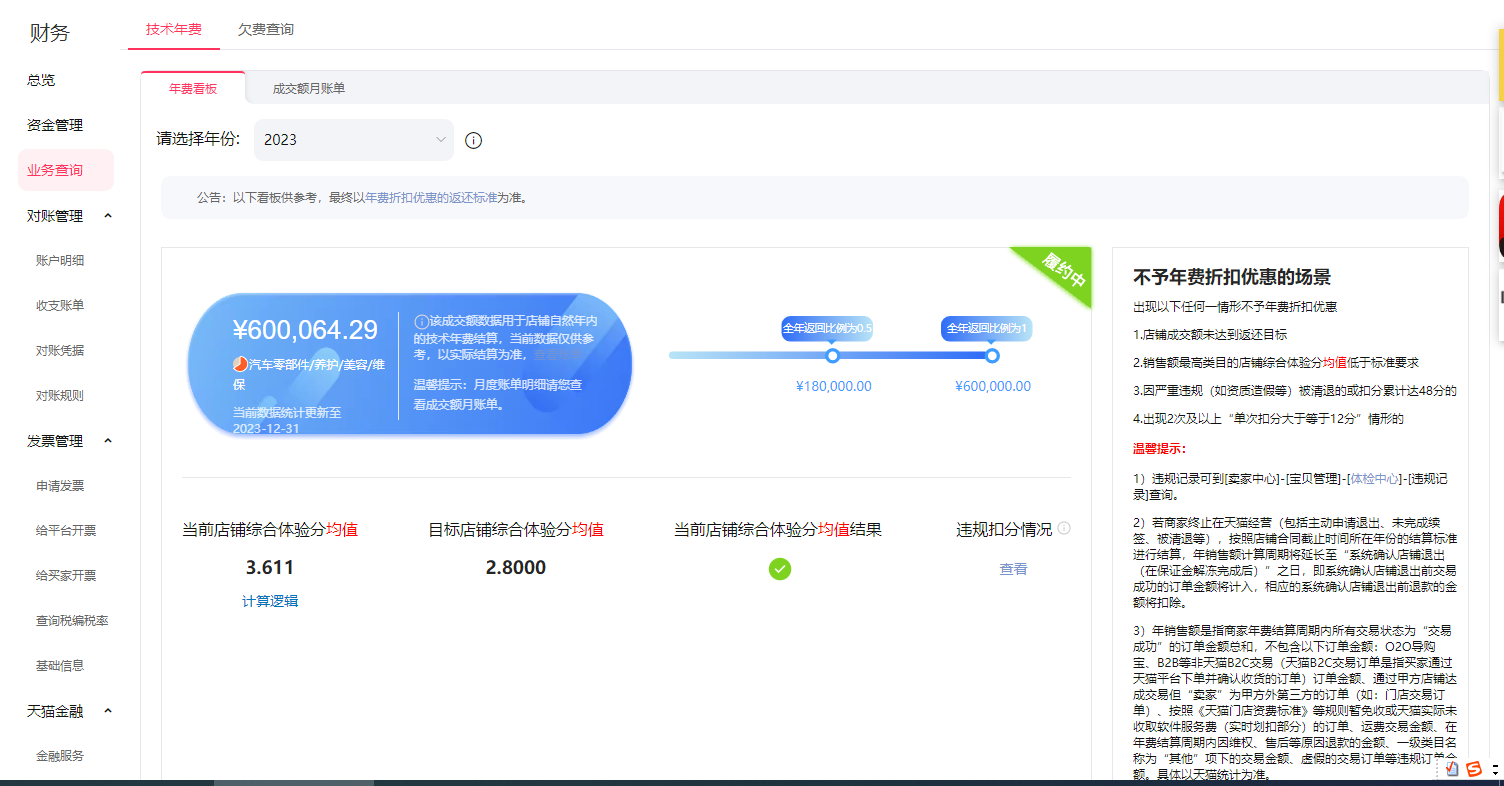The image size is (1504, 786).
Task: Click the 不予年费折扣优惠的场景 heading
Action: coord(1232,277)
